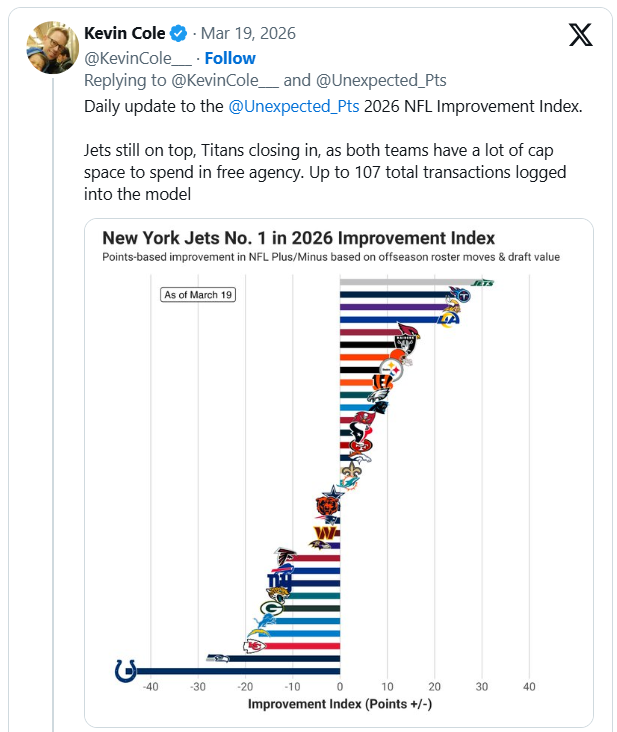
Task: Click the Mar 19, 2026 timestamp
Action: point(248,34)
